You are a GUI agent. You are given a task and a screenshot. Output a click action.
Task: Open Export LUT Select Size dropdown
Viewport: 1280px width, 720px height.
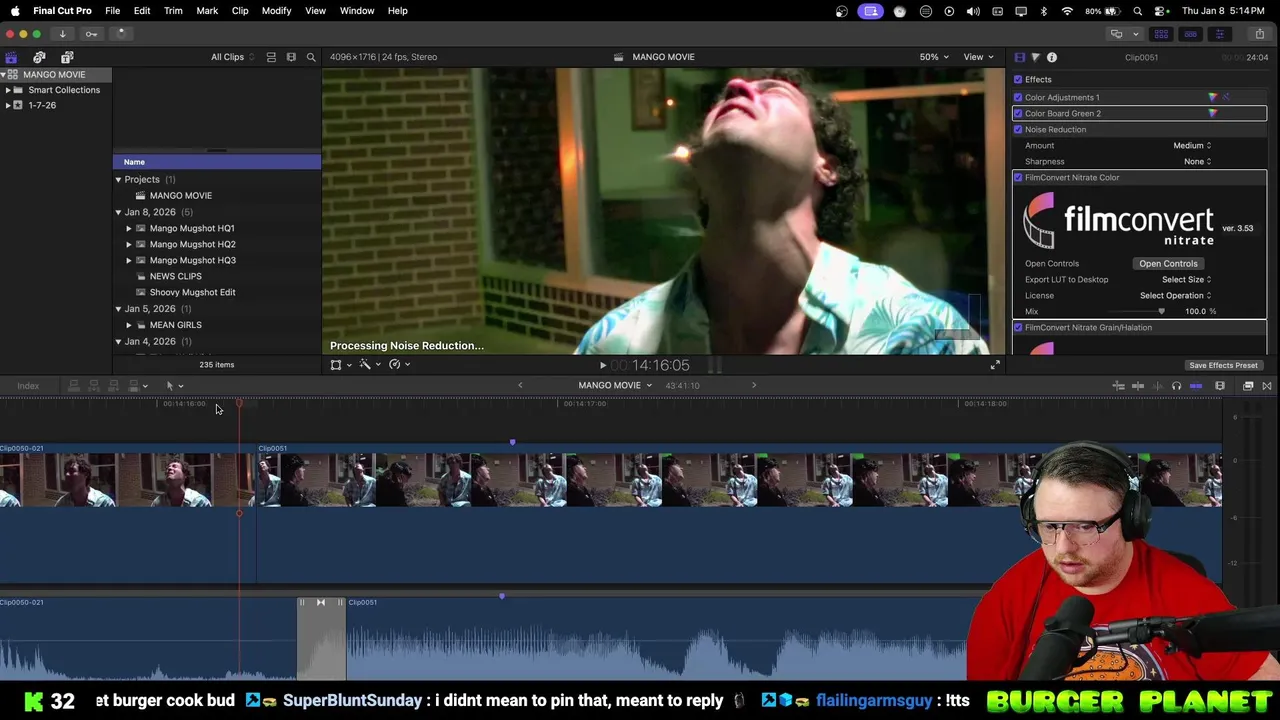pos(1186,279)
